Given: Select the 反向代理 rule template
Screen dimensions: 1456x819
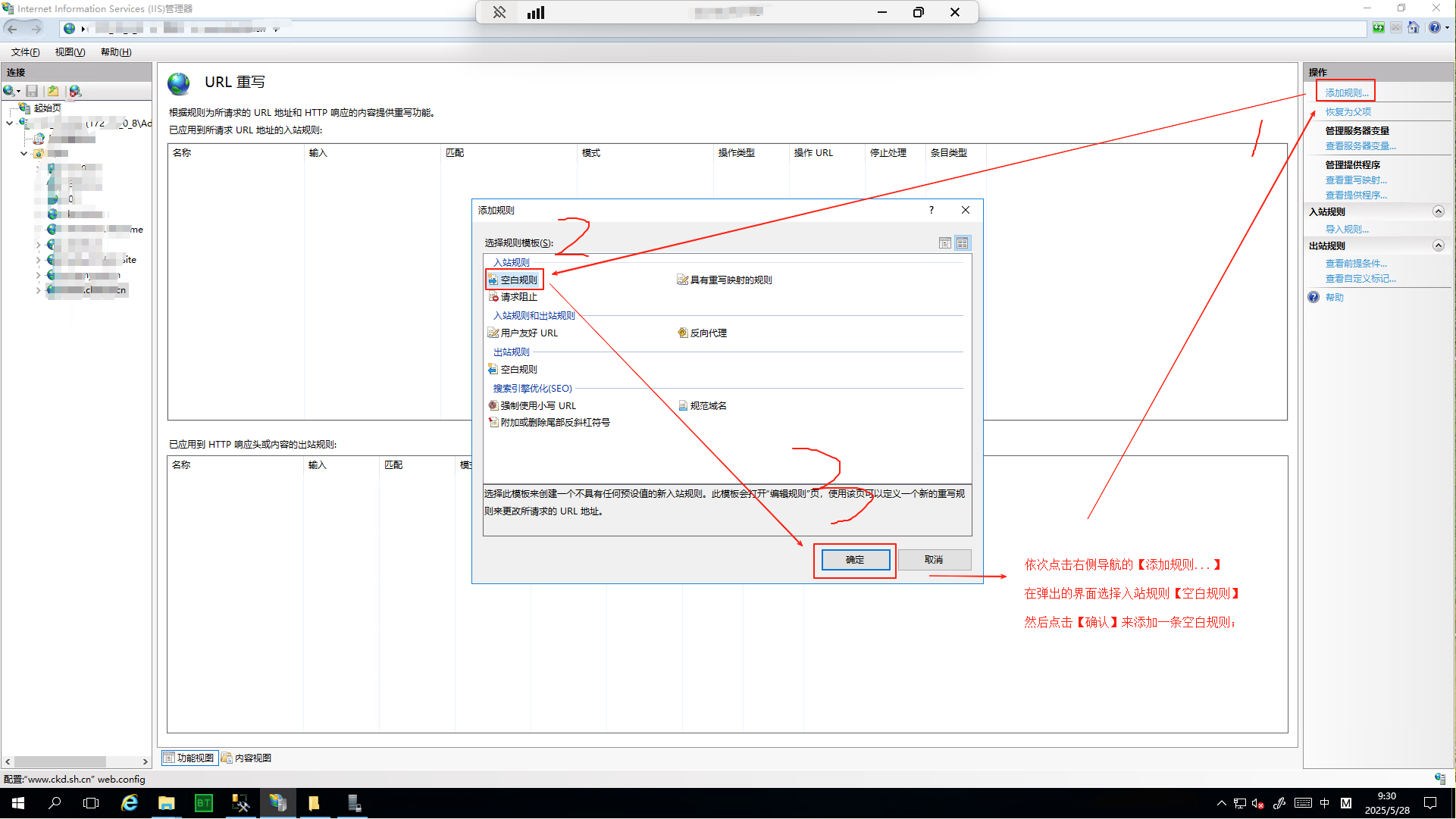Looking at the screenshot, I should click(x=707, y=333).
